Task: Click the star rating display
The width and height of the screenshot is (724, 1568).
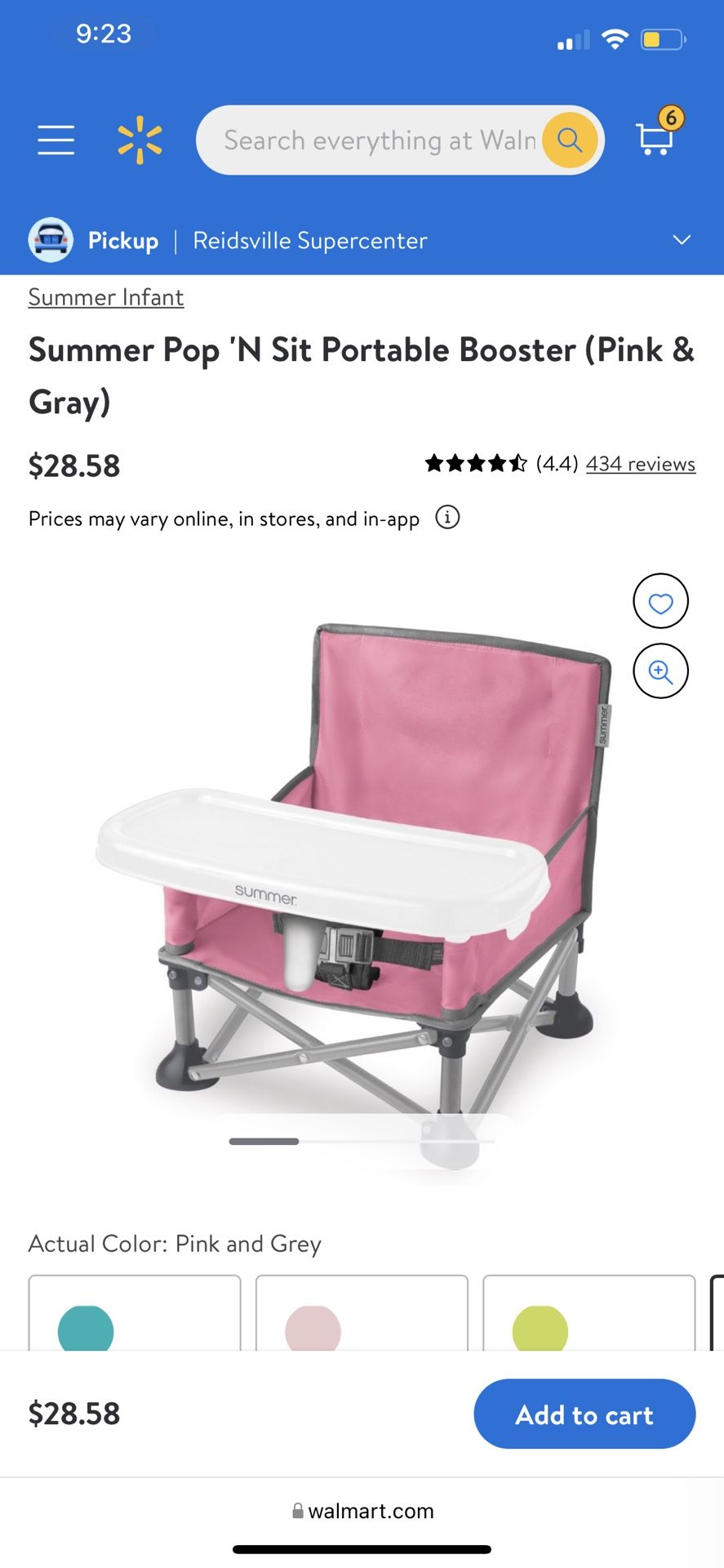Action: pos(476,464)
